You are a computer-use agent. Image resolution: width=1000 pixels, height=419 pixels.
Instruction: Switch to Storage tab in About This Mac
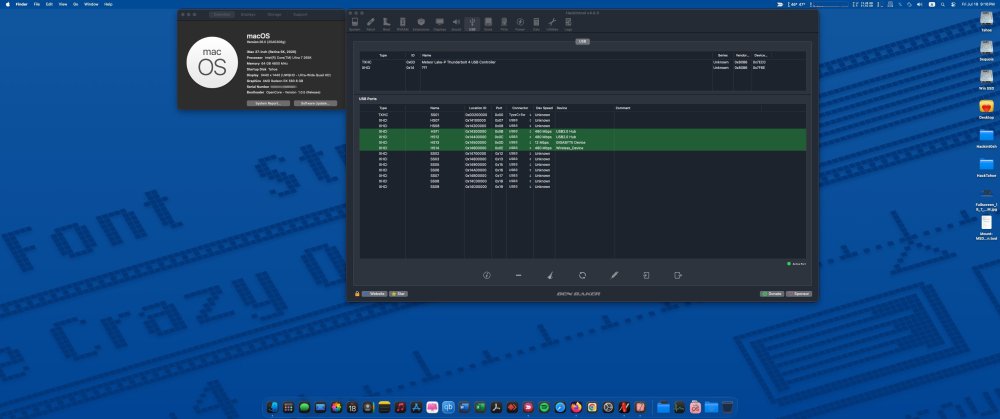[274, 14]
